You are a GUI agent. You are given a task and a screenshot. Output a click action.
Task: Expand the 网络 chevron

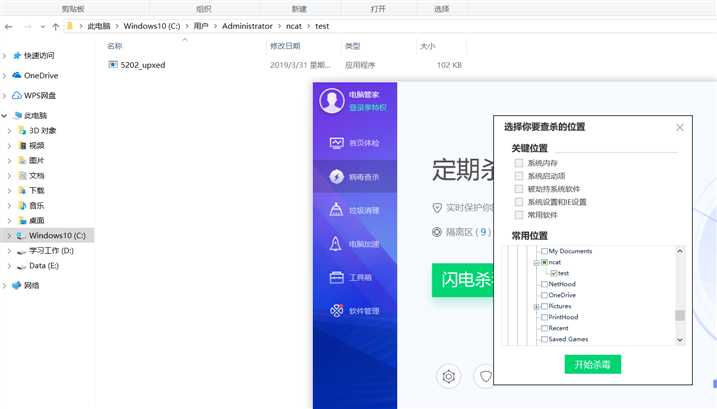[5, 285]
